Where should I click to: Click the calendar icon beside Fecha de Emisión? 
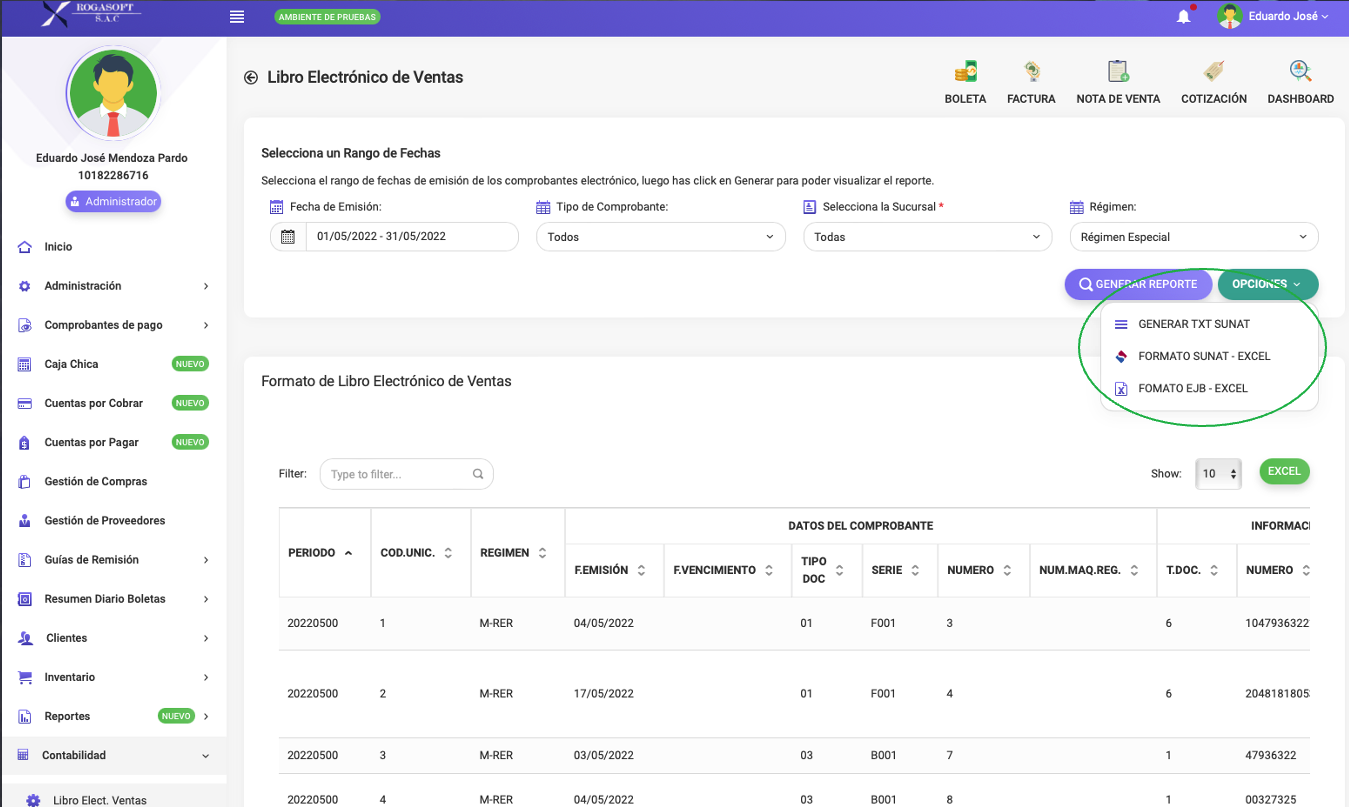(x=290, y=236)
